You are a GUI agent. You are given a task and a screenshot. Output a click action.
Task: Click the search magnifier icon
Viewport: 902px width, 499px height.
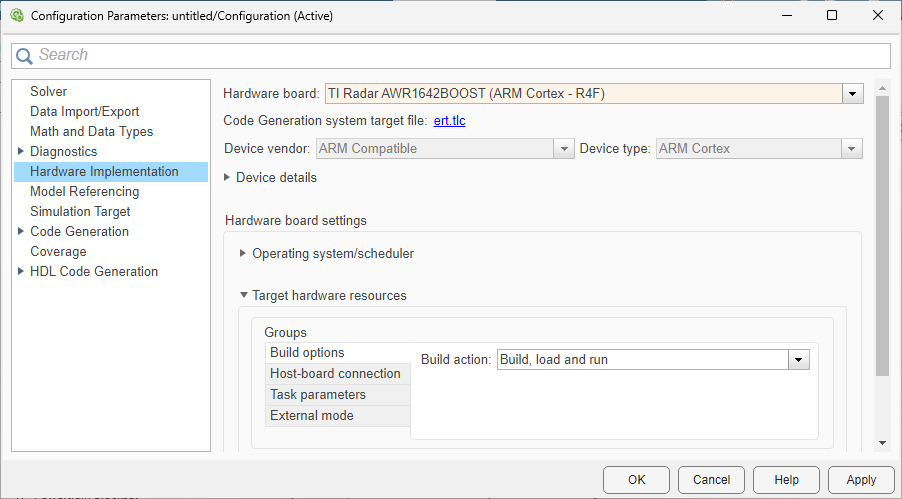coord(25,56)
